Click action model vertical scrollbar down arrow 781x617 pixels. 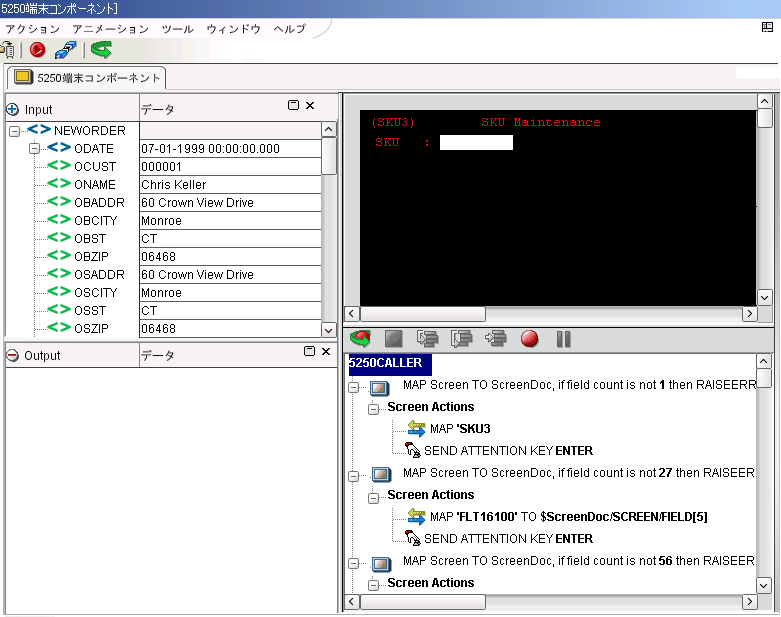pyautogui.click(x=764, y=585)
